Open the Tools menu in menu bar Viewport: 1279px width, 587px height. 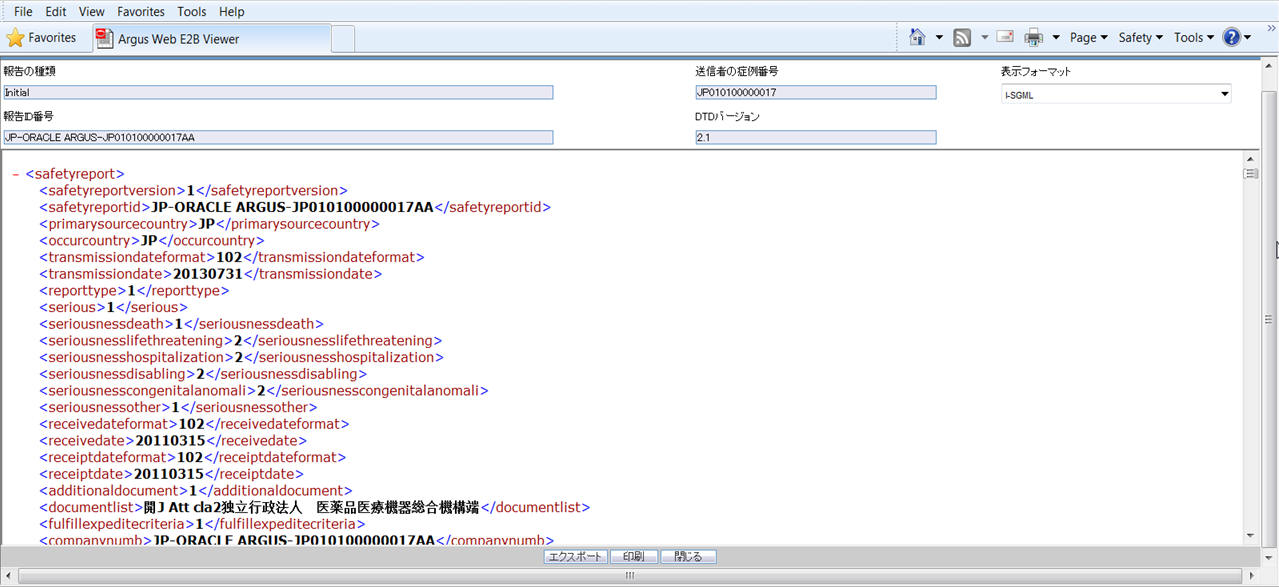click(x=192, y=11)
